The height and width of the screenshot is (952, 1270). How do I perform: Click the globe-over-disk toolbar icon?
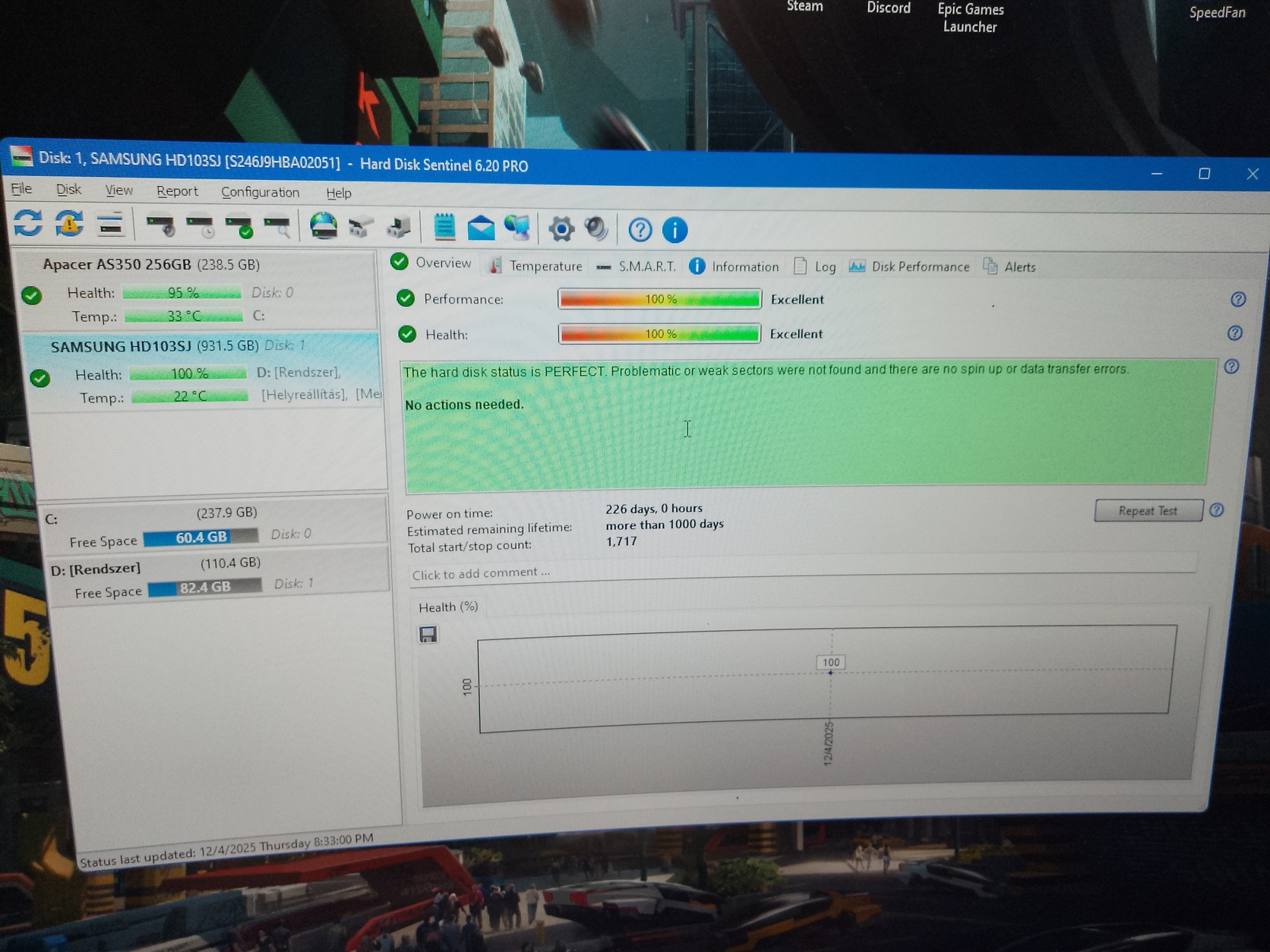(x=324, y=226)
